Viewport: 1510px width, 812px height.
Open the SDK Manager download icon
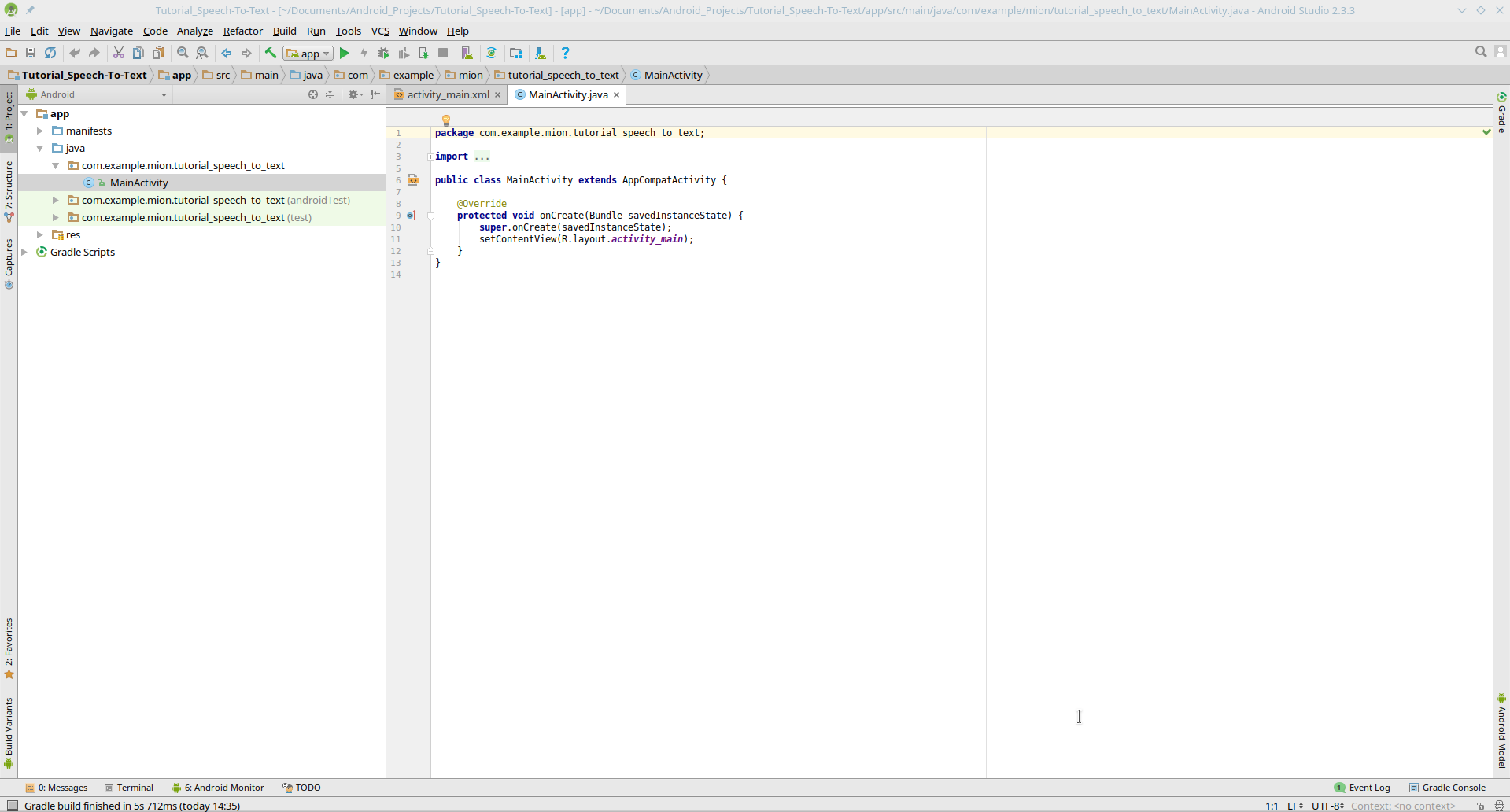pyautogui.click(x=540, y=54)
